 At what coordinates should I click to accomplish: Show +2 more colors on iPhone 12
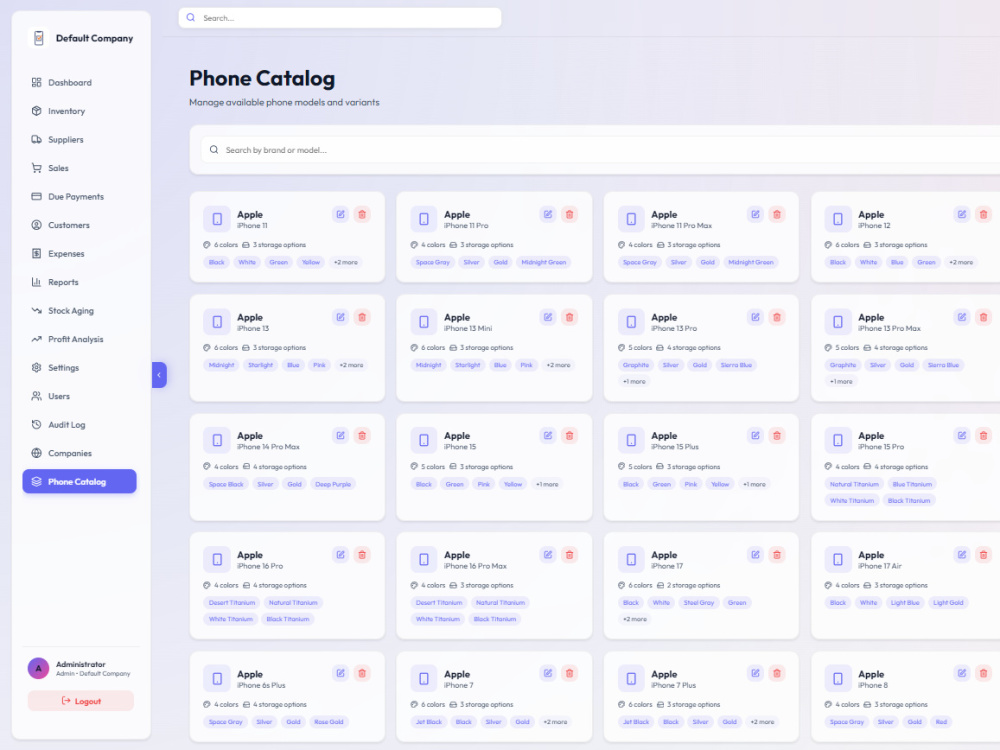pos(961,262)
